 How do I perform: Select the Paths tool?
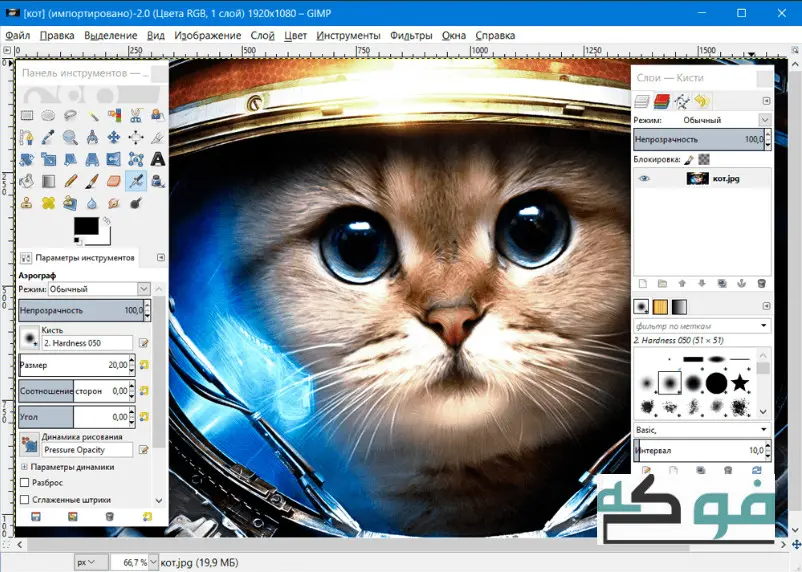(x=27, y=137)
